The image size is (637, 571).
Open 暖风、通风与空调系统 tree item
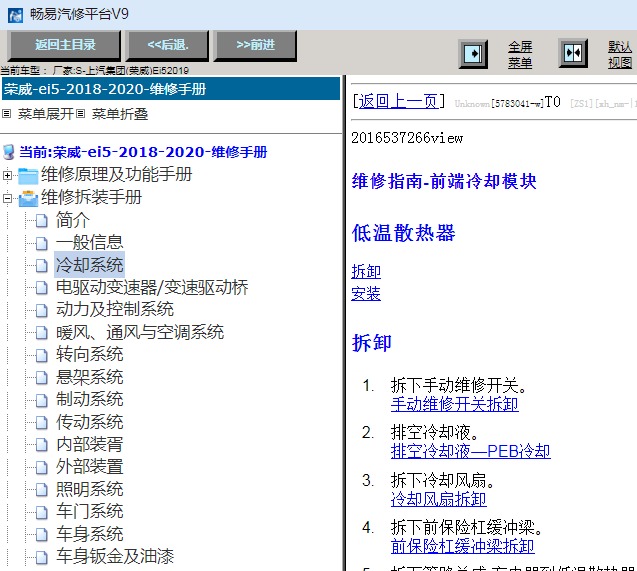coord(140,333)
